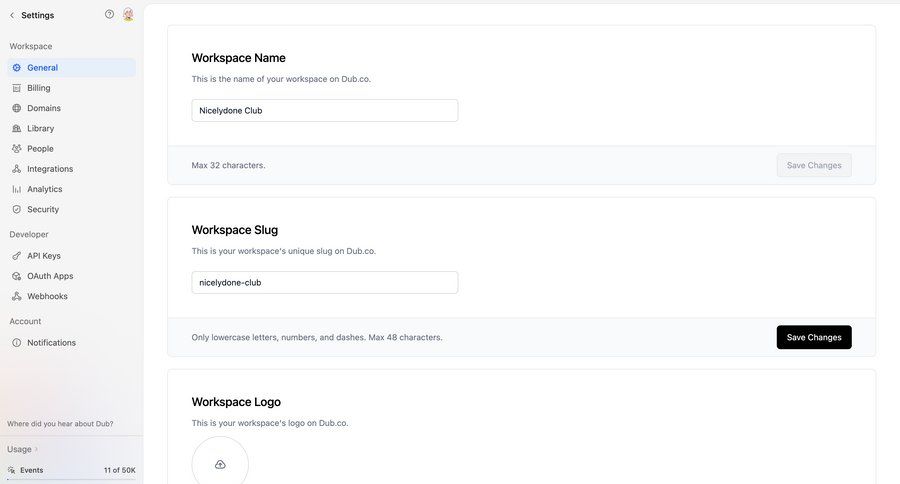Click the People users icon
900x484 pixels.
pos(17,149)
